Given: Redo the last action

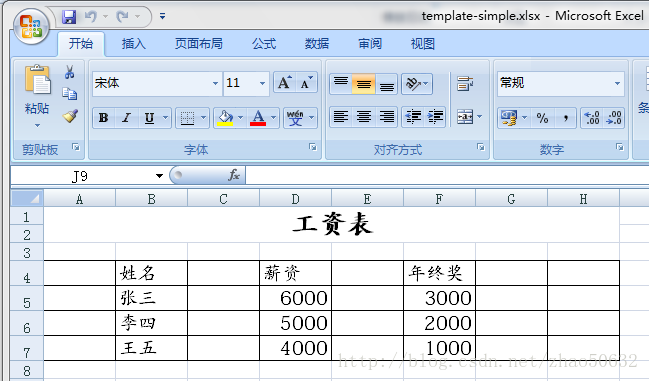Looking at the screenshot, I should 123,17.
